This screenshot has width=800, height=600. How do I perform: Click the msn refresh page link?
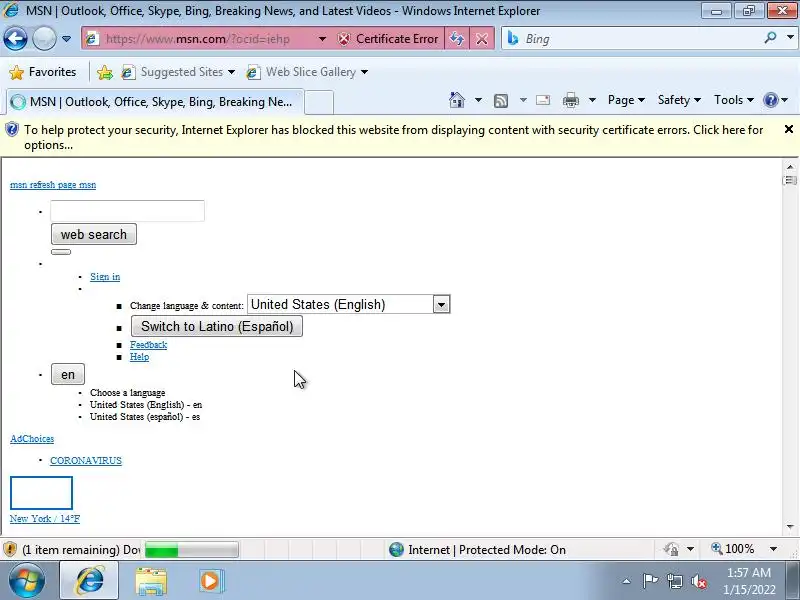53,185
